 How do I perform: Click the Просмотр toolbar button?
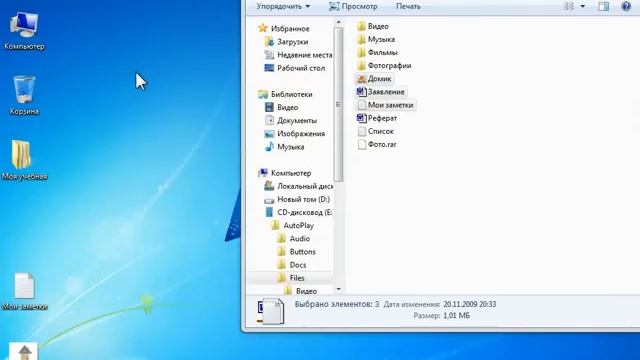click(x=353, y=6)
